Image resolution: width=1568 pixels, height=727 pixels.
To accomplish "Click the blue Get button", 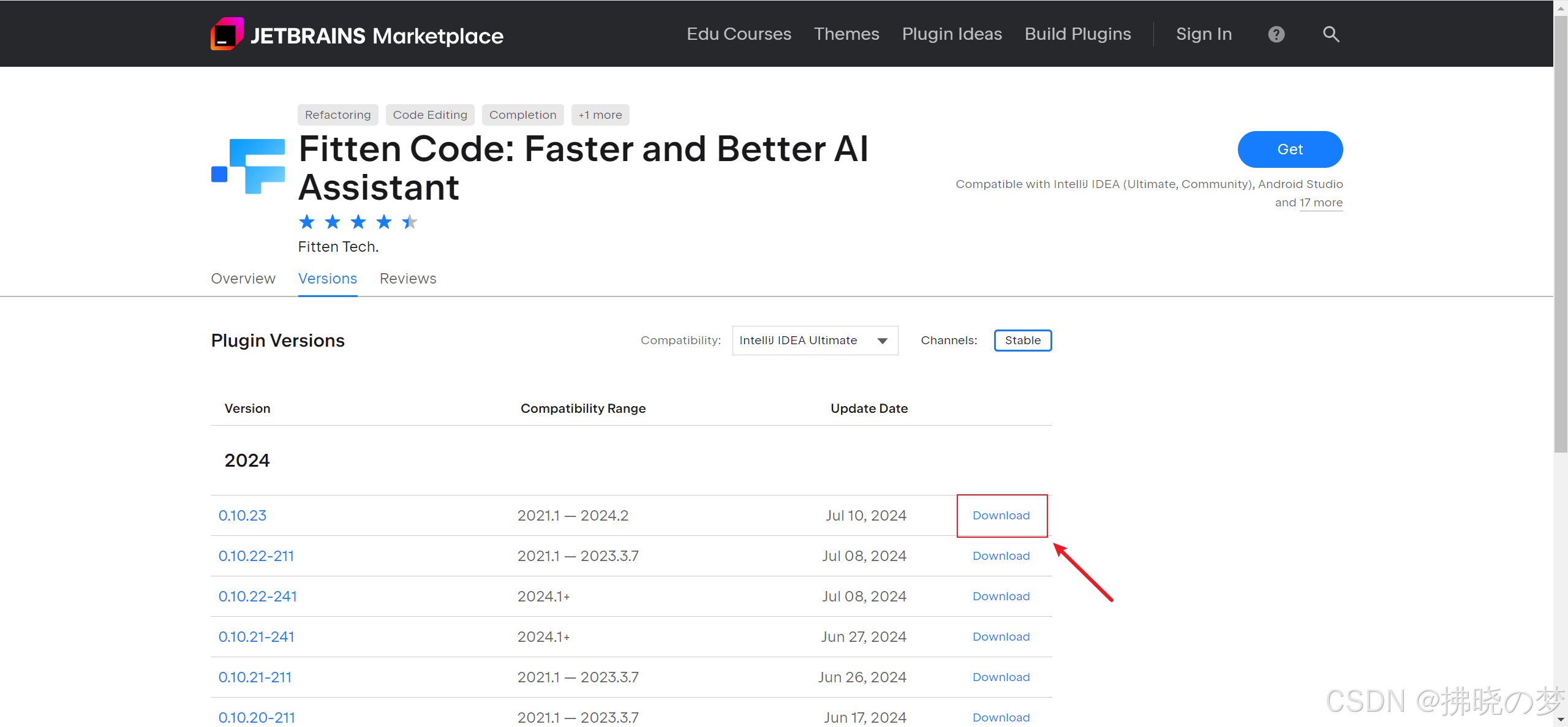I will [x=1290, y=149].
